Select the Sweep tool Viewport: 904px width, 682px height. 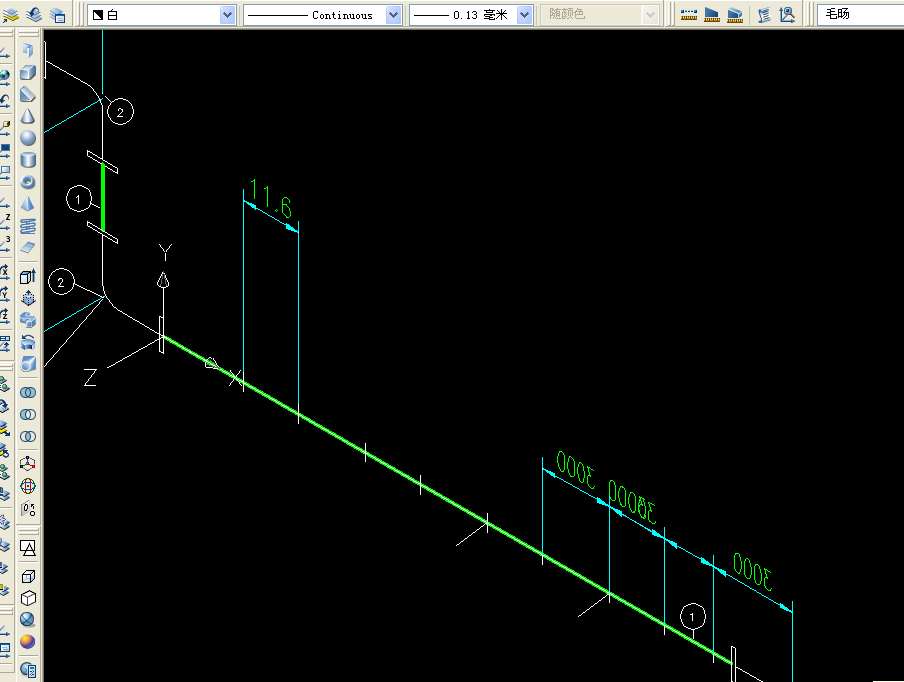click(28, 320)
